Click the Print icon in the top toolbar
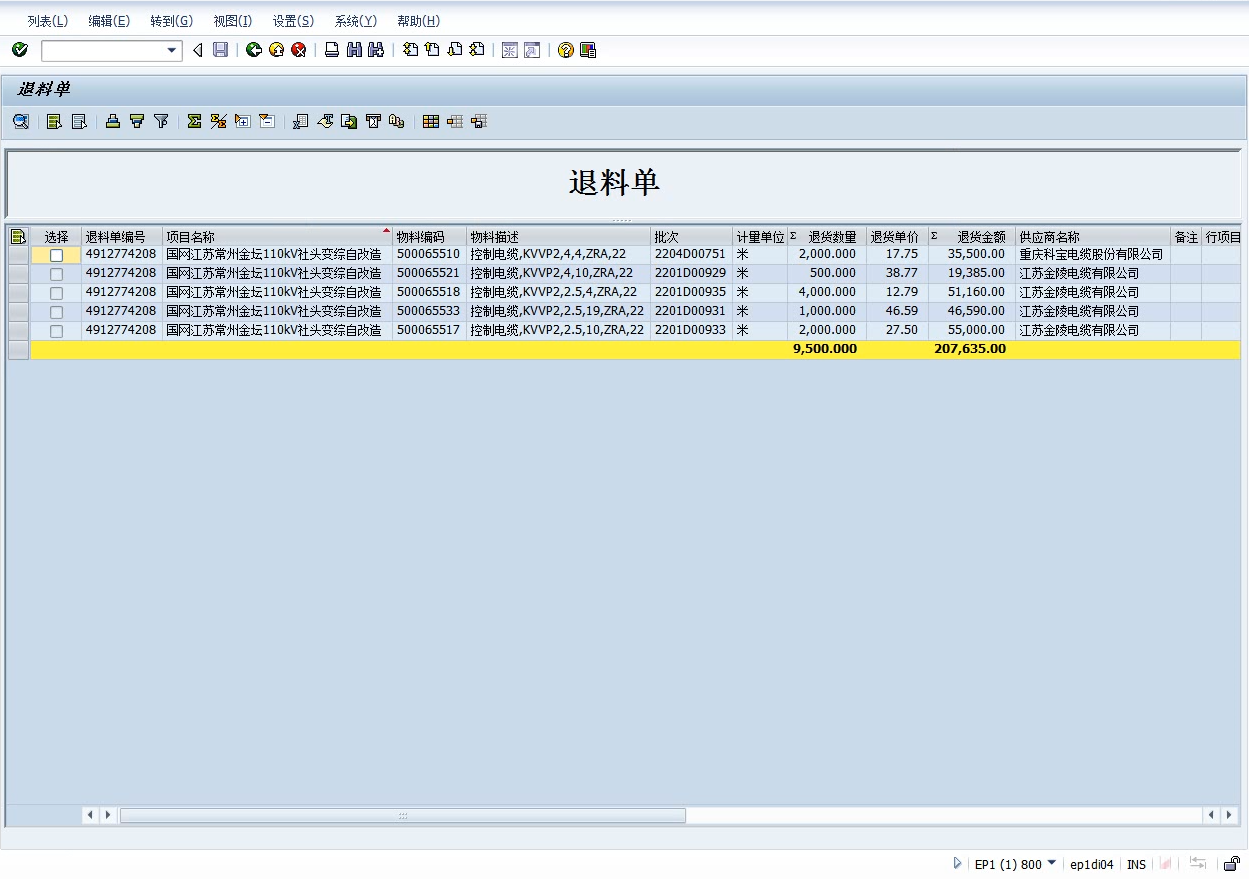1249x879 pixels. tap(332, 50)
